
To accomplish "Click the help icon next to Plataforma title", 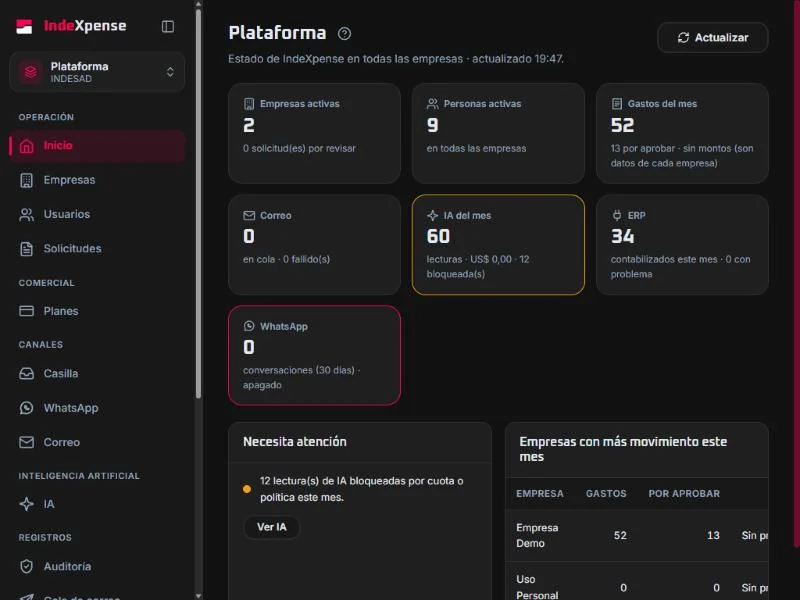I will tap(344, 34).
